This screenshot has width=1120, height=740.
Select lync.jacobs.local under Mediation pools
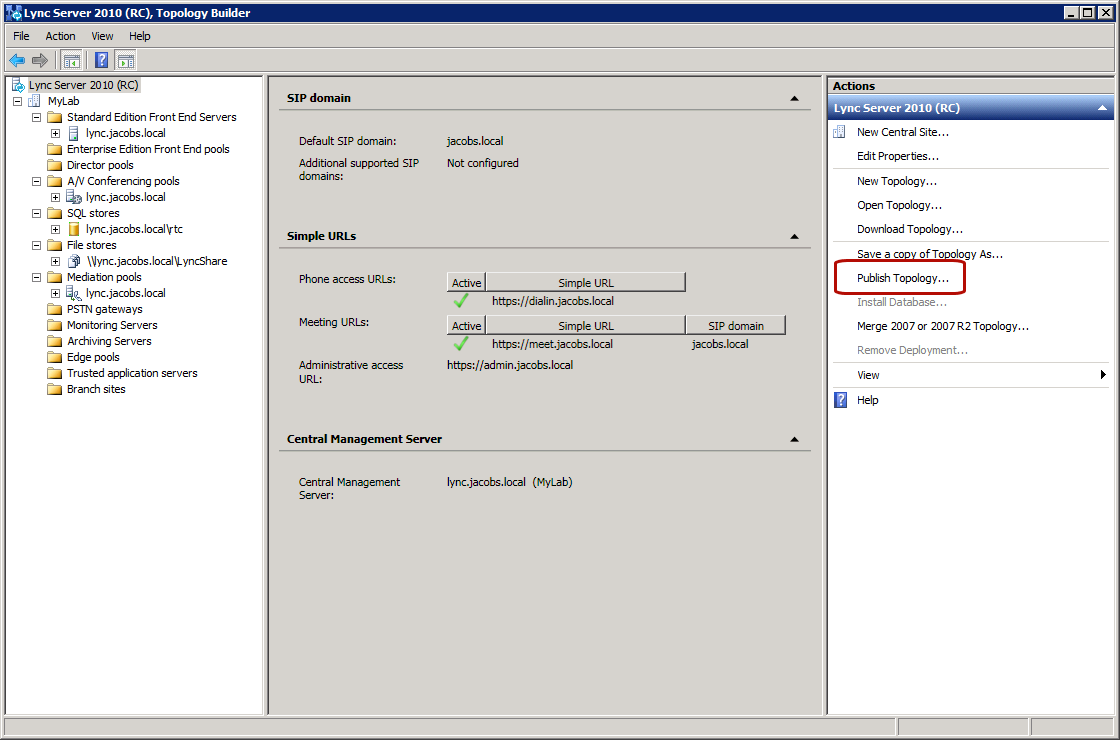126,294
